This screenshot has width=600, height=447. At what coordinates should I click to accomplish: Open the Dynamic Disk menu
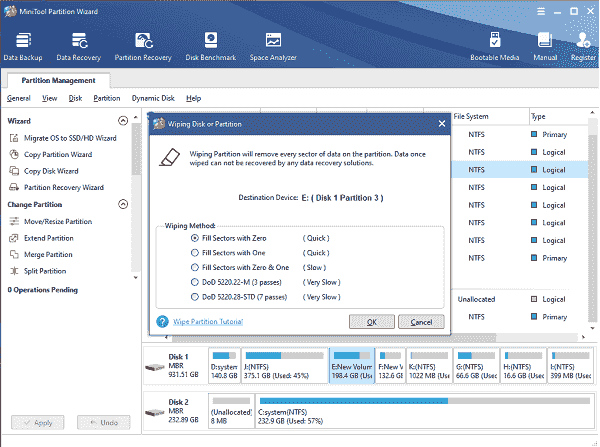tap(153, 98)
